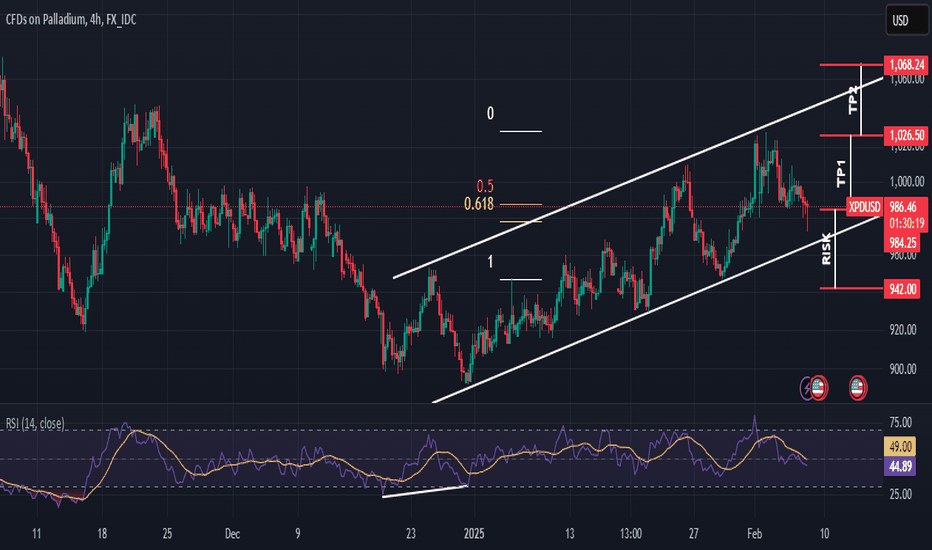Click the "Dec" date on time axis

coord(232,534)
